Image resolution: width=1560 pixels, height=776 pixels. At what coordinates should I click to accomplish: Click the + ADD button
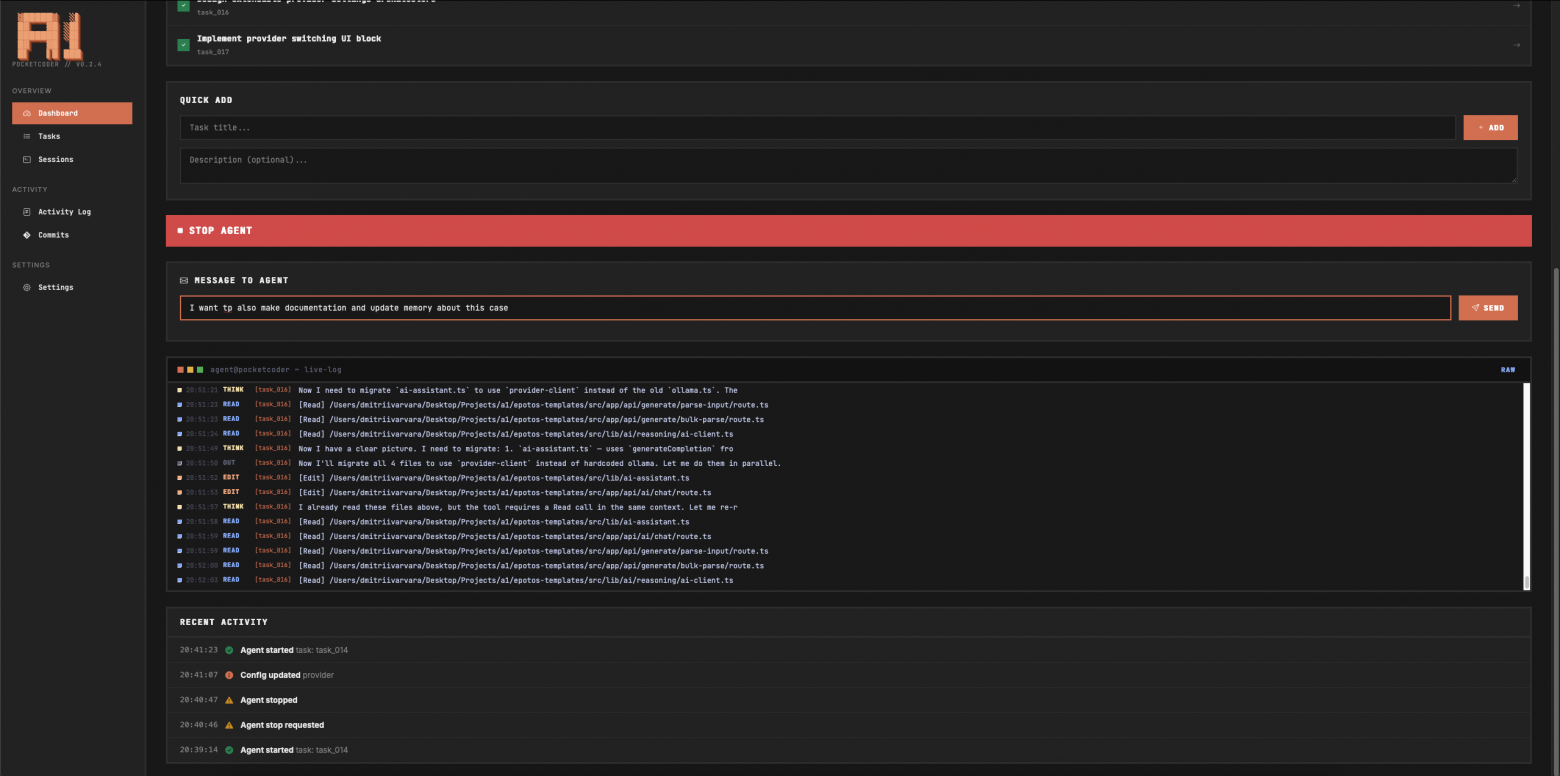[x=1490, y=128]
